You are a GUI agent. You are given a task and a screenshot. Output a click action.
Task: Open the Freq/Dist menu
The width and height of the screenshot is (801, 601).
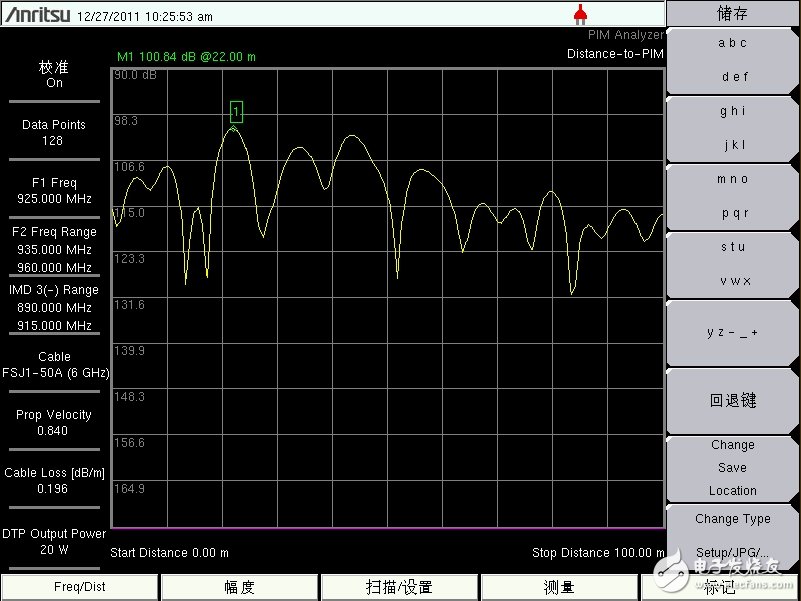coord(80,587)
